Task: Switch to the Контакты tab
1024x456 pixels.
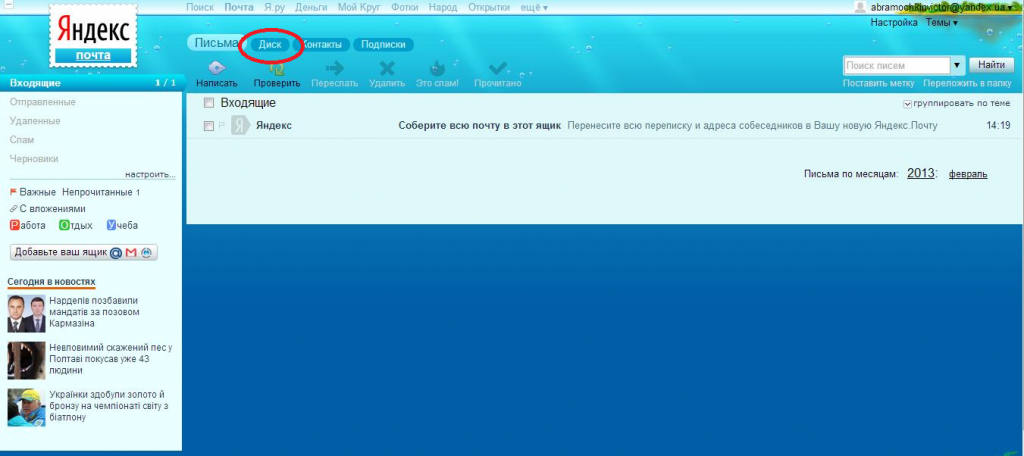Action: [x=321, y=45]
